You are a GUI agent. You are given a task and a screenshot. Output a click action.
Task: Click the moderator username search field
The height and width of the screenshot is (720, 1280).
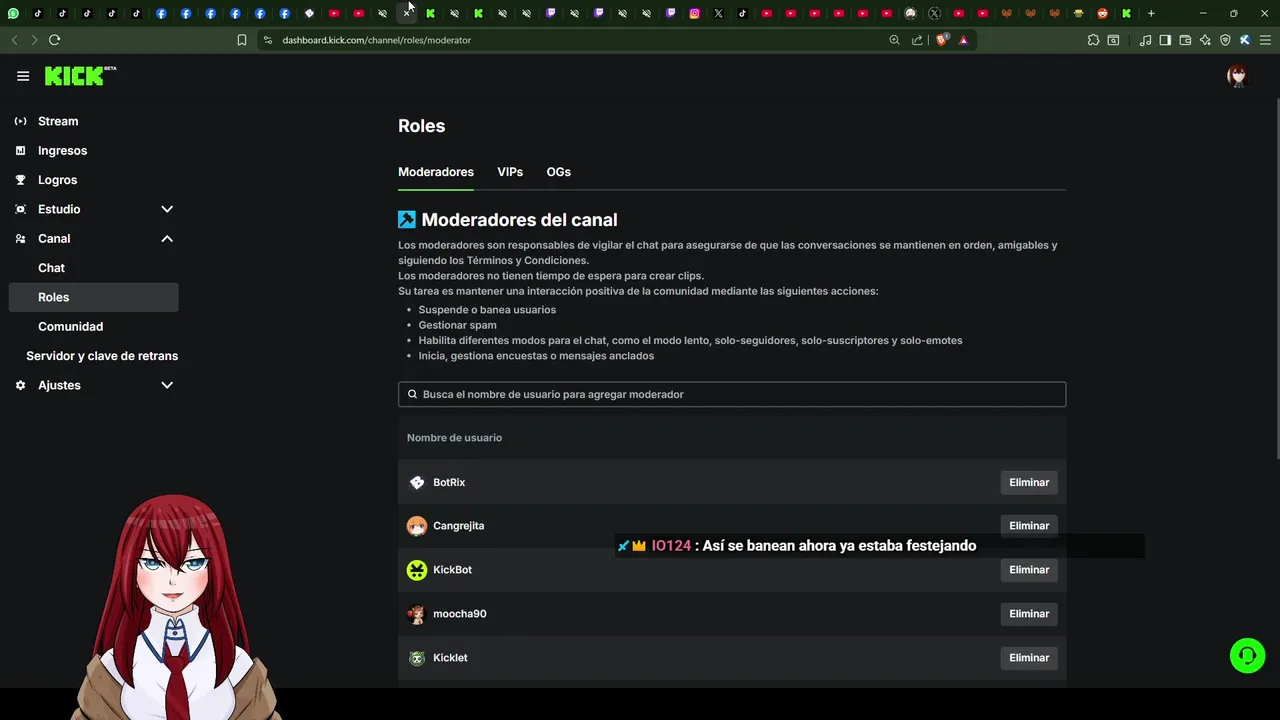tap(732, 394)
